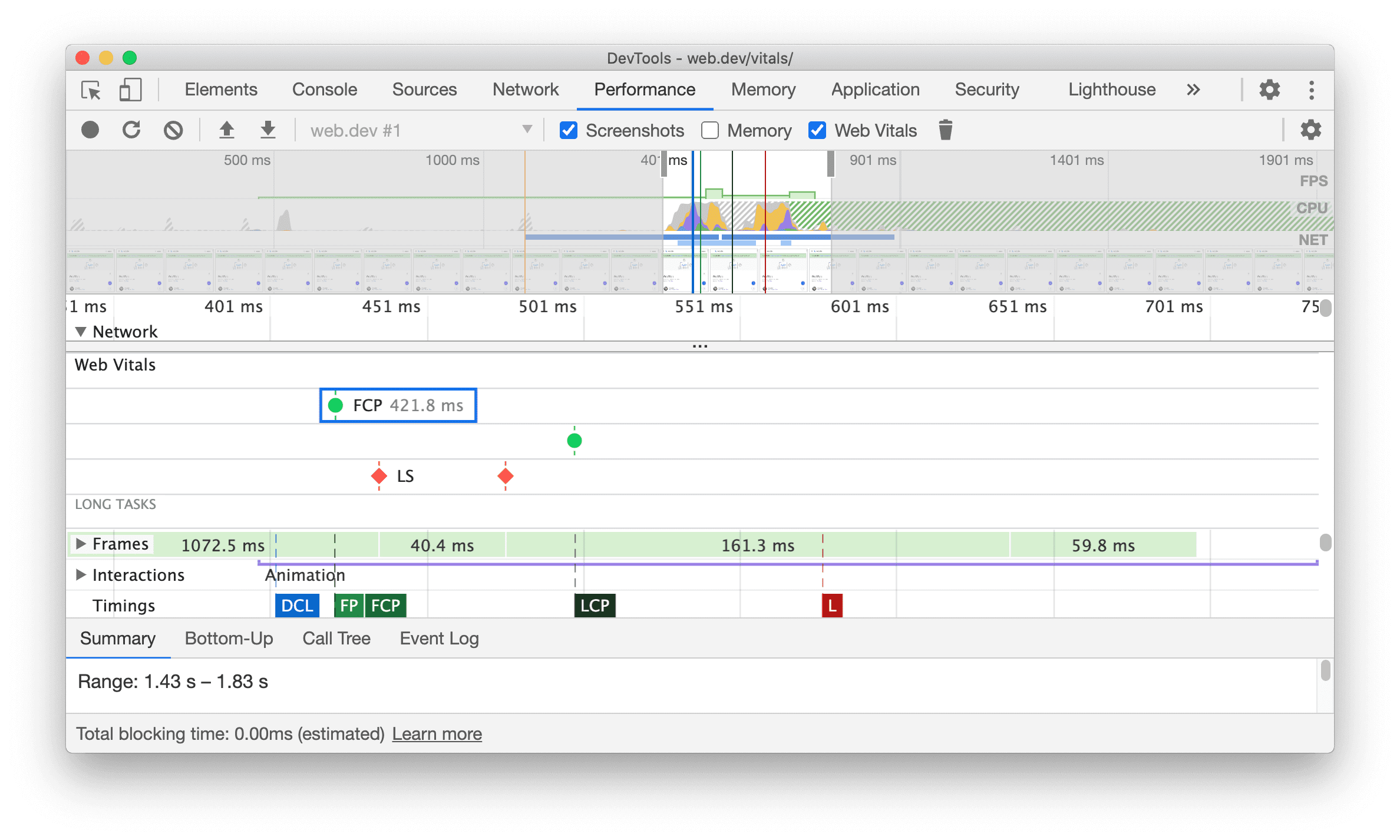
Task: Click the reload and profile button
Action: click(x=134, y=130)
